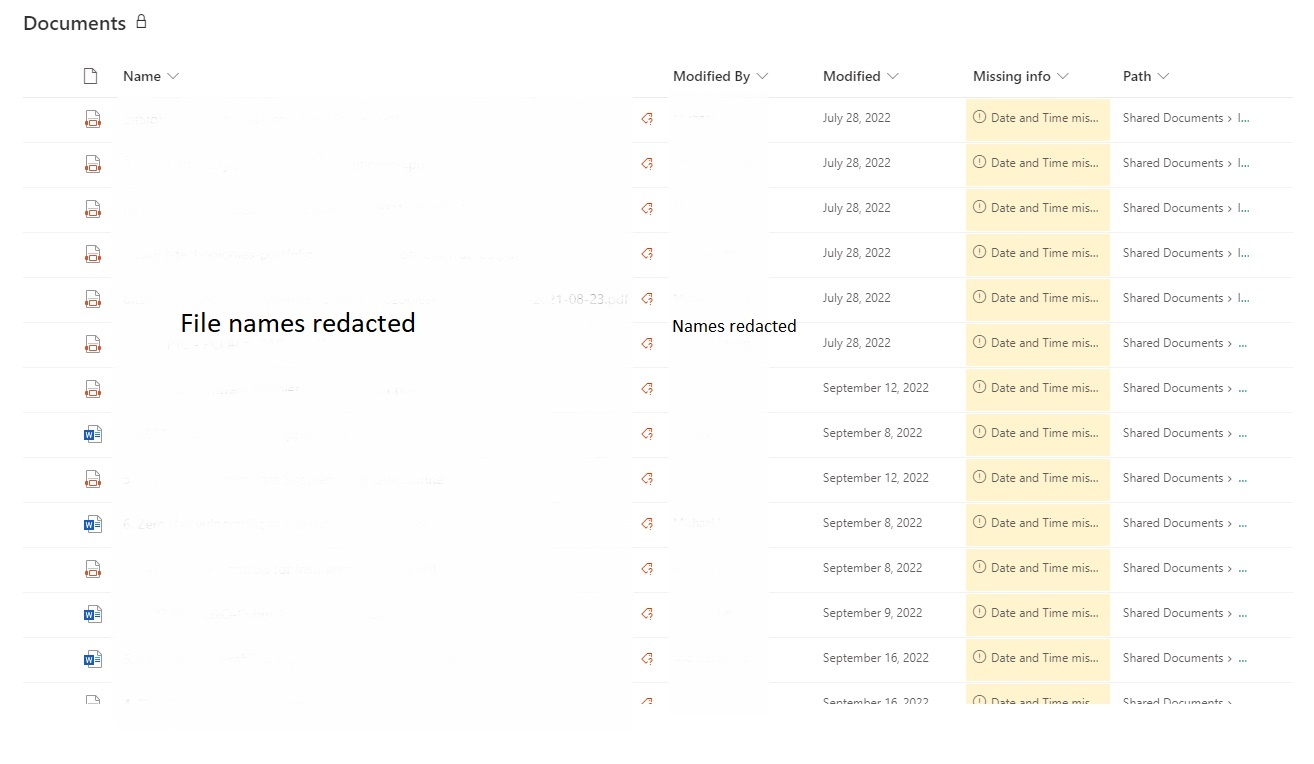Click PDF icon in last July 28, 2022 row

(x=93, y=344)
